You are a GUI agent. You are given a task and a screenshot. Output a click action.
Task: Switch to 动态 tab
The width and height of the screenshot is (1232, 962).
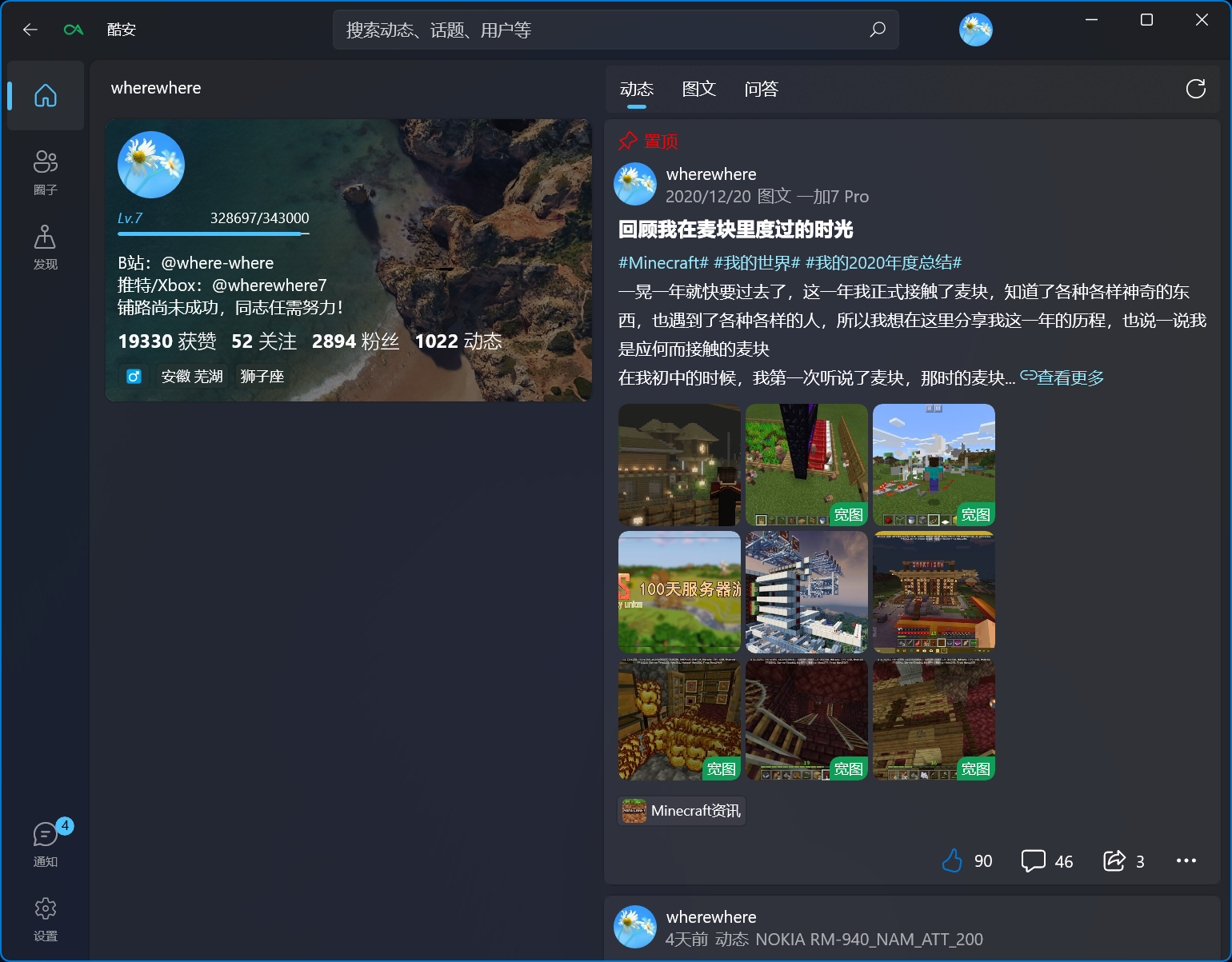[637, 89]
